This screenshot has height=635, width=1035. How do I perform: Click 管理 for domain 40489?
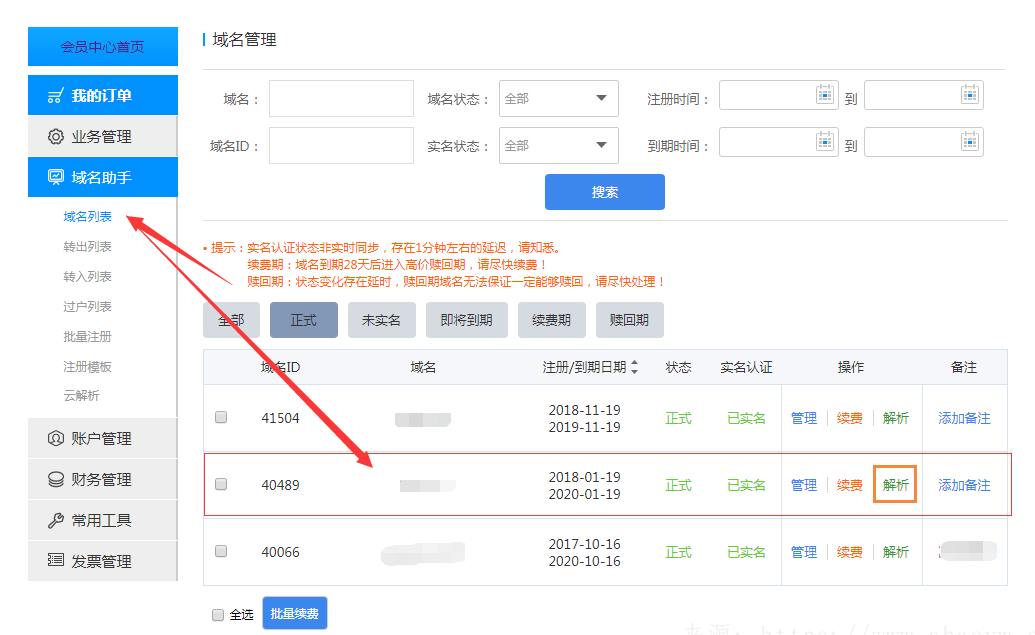tap(804, 485)
